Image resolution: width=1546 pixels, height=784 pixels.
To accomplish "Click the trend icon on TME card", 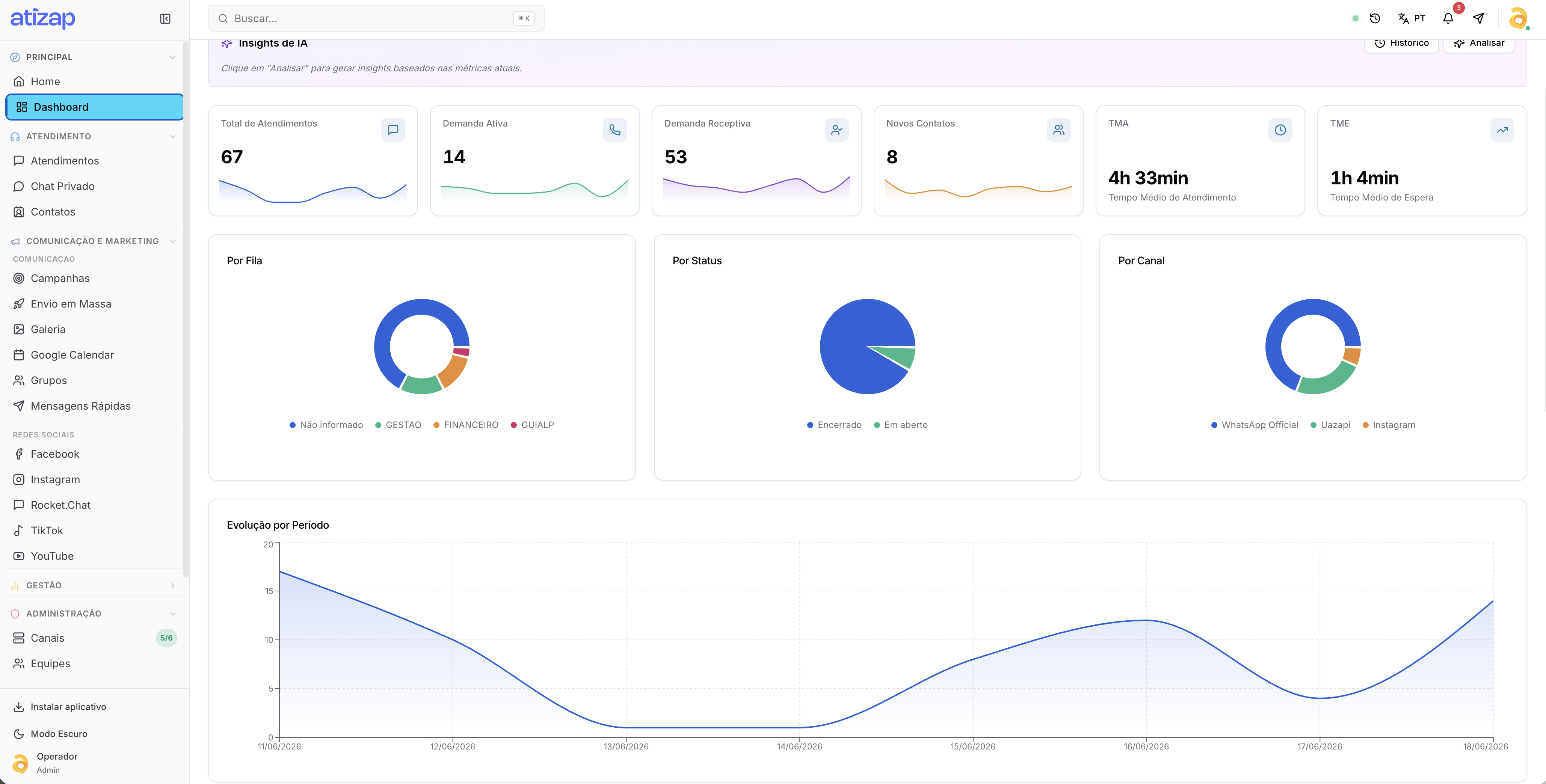I will point(1502,130).
